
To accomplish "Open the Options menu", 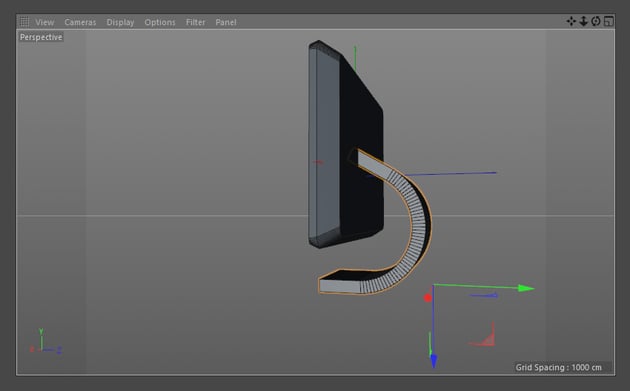I will (160, 22).
